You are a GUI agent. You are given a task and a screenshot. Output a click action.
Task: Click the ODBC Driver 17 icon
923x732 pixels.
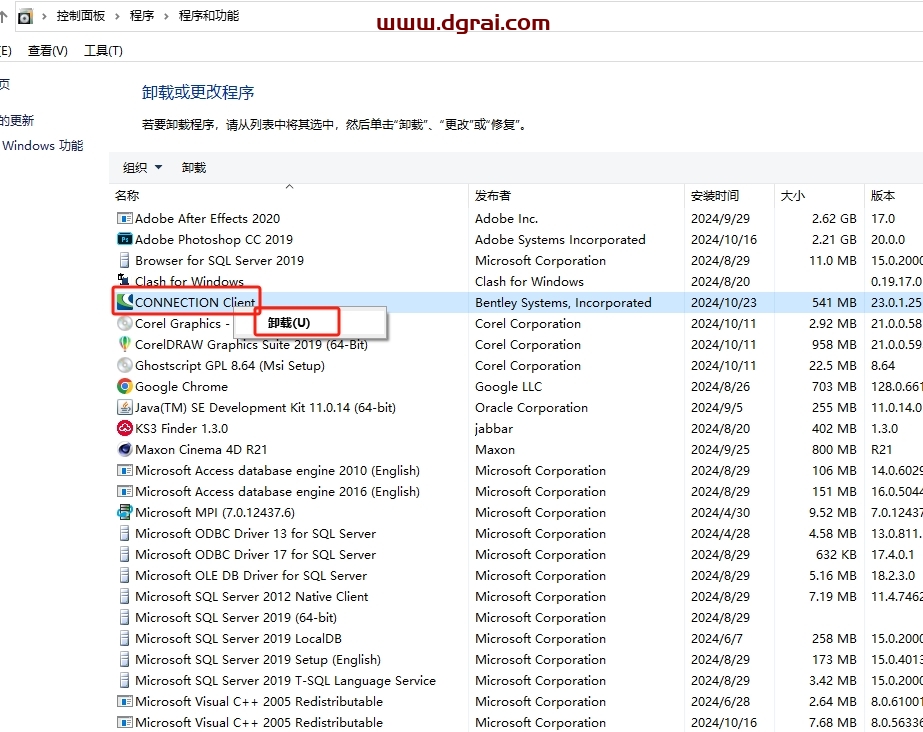click(124, 554)
